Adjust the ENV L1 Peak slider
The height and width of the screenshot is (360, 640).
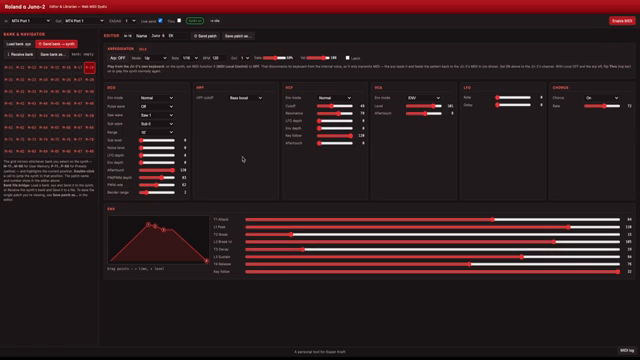point(433,227)
